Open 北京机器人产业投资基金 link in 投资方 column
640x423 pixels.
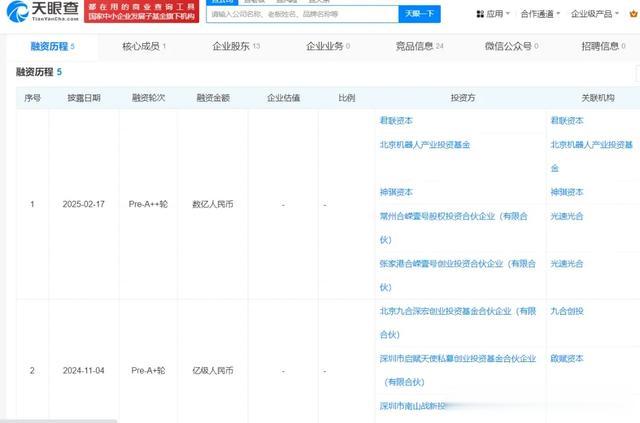click(x=425, y=145)
